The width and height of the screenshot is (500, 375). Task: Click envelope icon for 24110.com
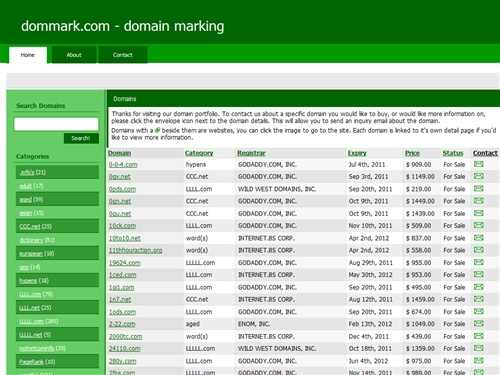(x=479, y=348)
